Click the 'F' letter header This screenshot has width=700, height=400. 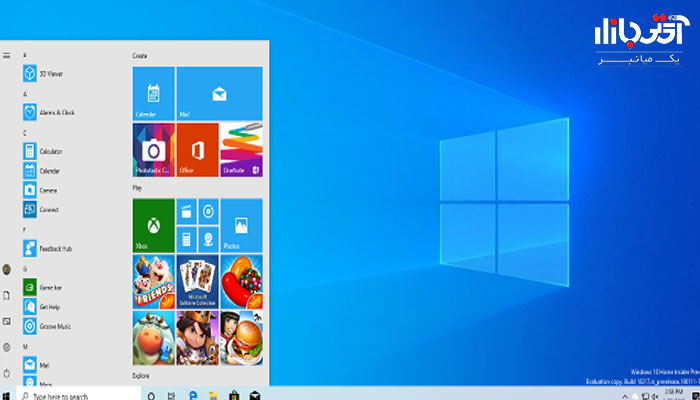tap(25, 230)
